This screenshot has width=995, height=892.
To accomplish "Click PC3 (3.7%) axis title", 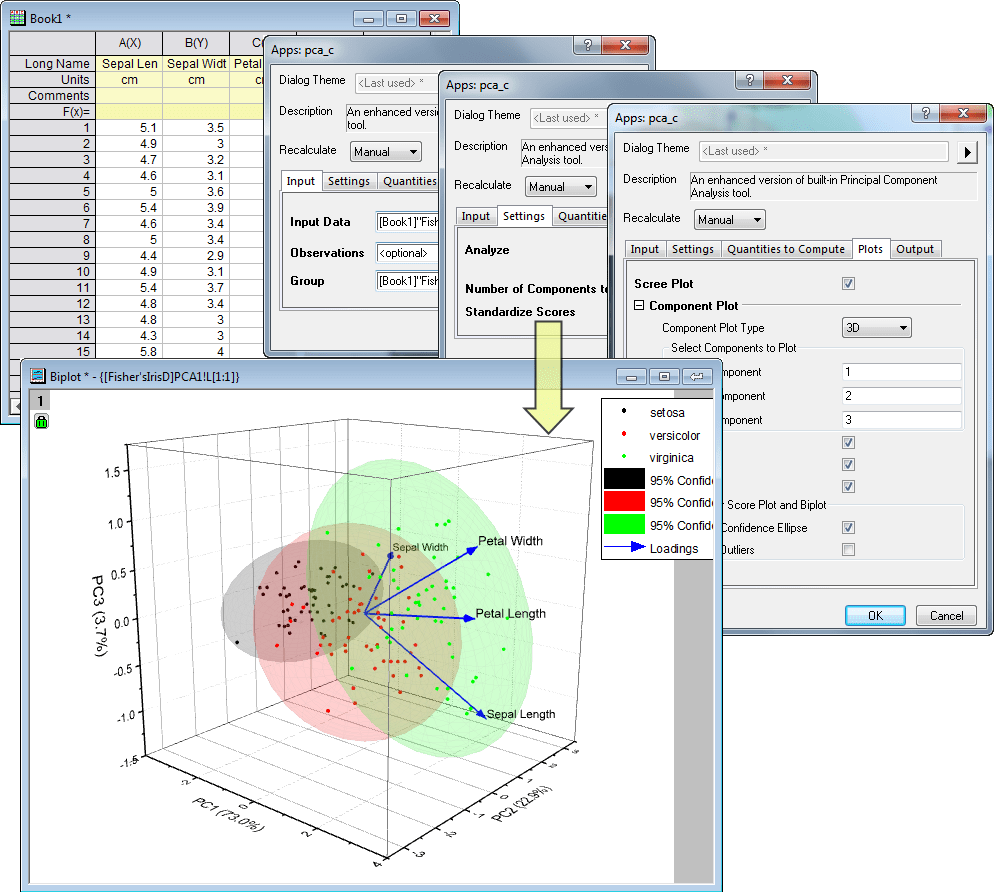I will 100,616.
